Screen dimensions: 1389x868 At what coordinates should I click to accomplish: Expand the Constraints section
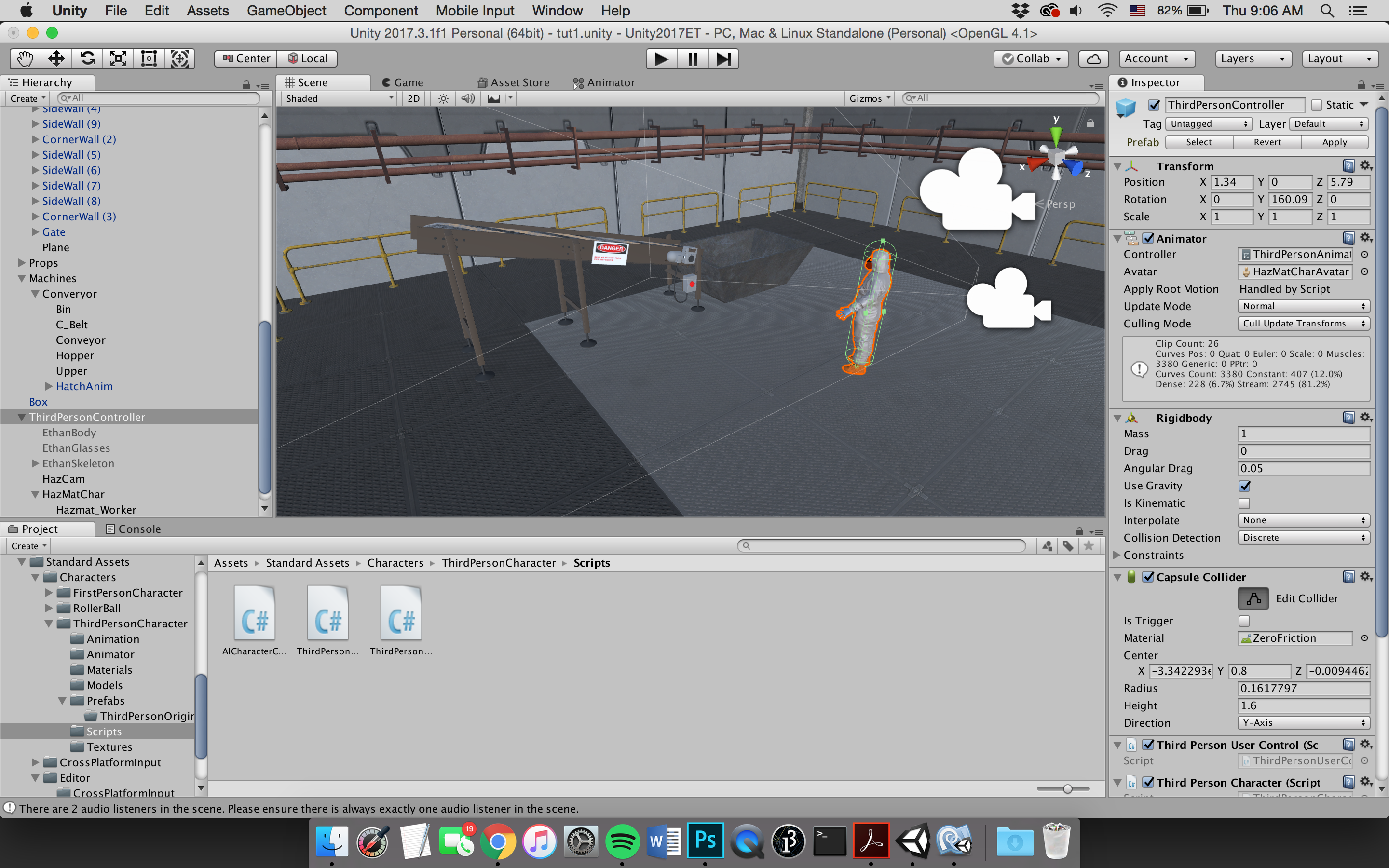[x=1117, y=555]
